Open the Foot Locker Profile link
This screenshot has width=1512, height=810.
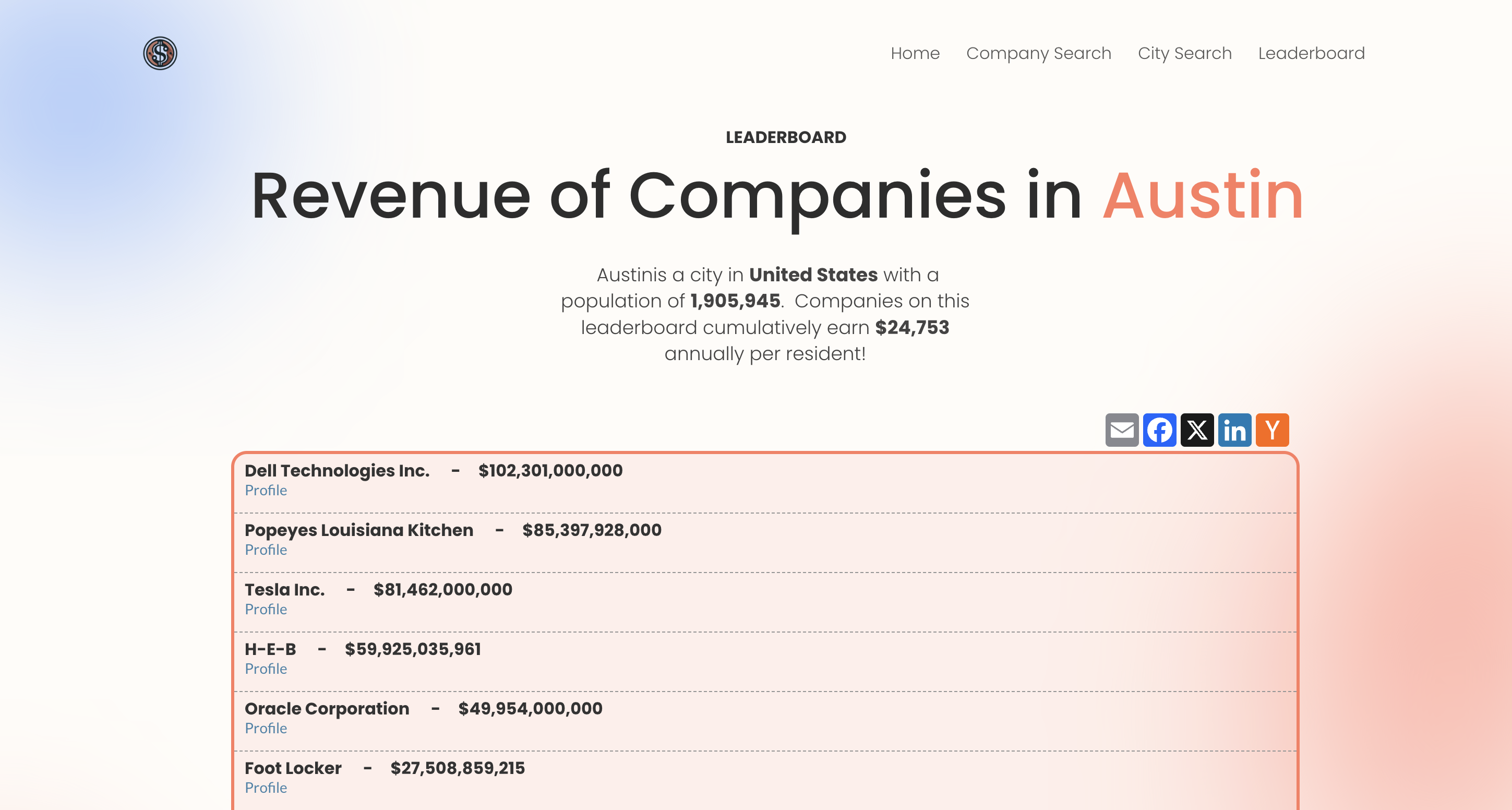[266, 788]
